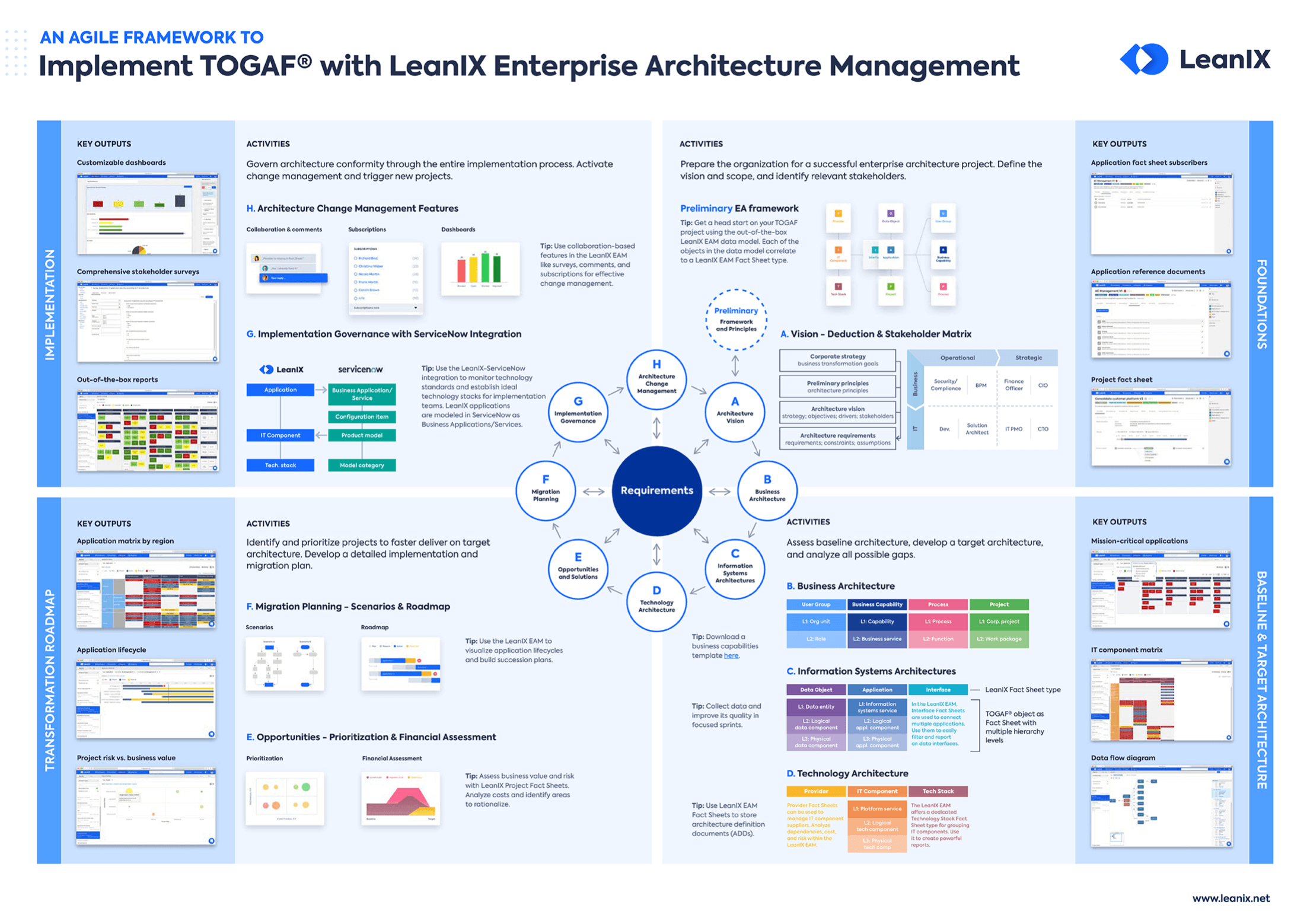Open the Project risk vs. business value screenshot
This screenshot has width=1307, height=924.
pos(146,807)
